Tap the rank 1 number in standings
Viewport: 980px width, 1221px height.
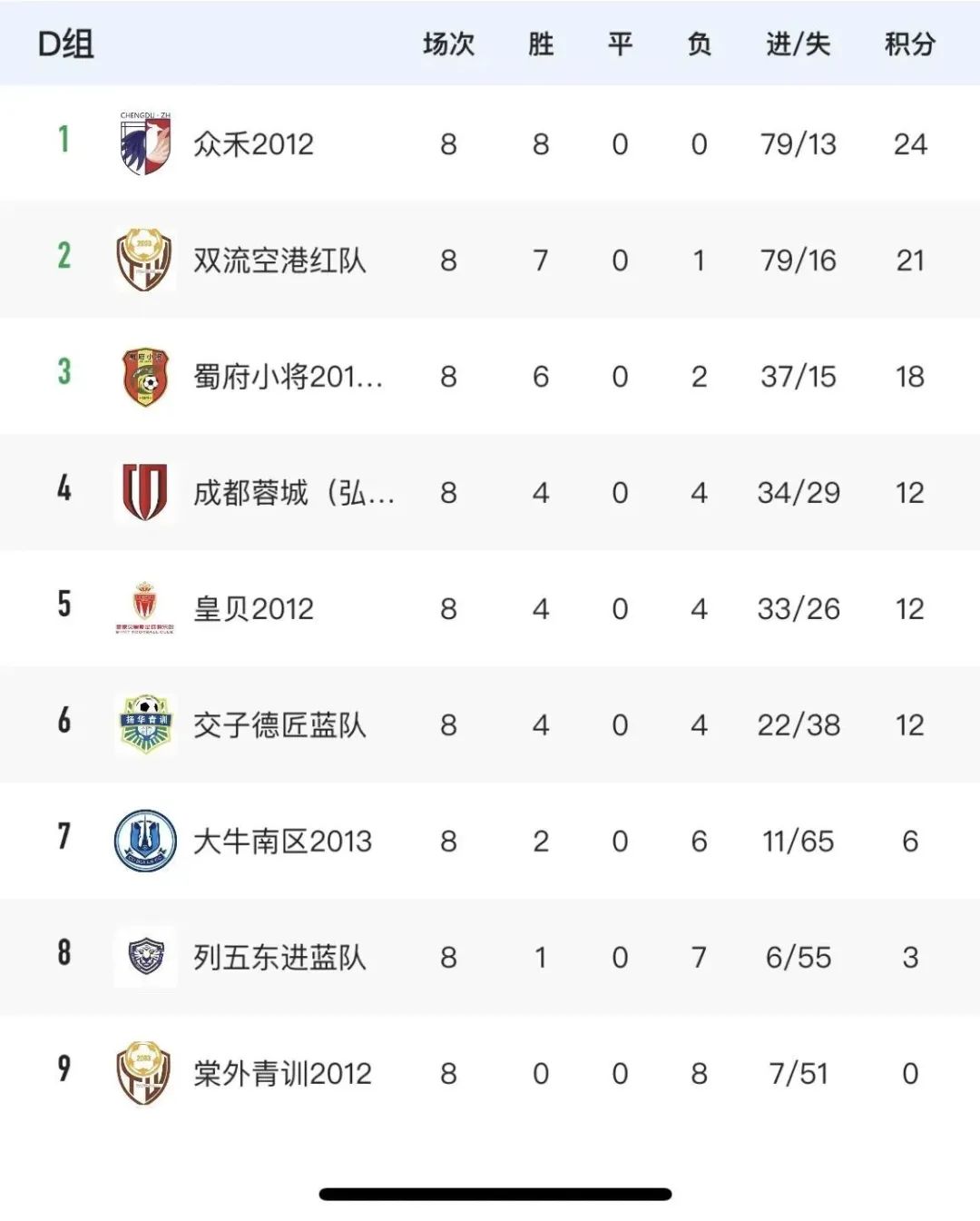click(x=64, y=139)
